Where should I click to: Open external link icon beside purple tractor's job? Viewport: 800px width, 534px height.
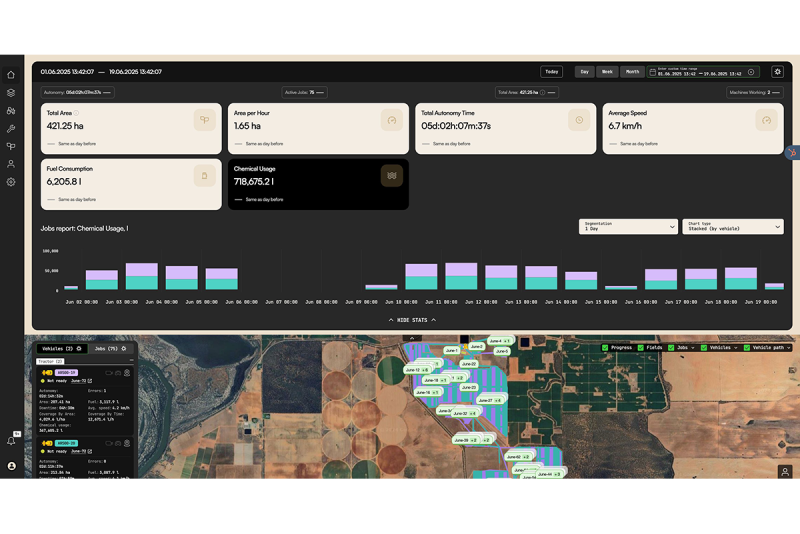[x=90, y=381]
